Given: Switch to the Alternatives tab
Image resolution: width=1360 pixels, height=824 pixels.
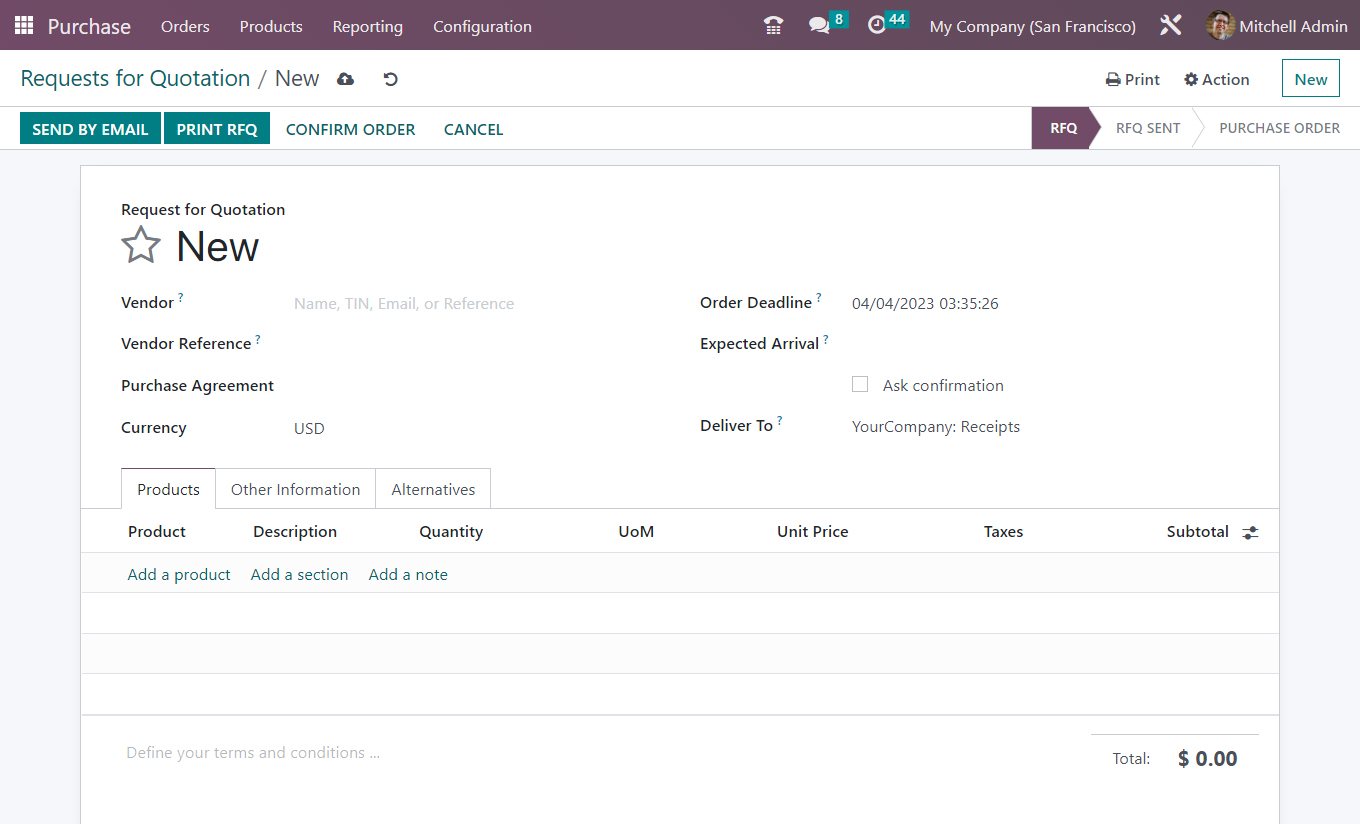Looking at the screenshot, I should tap(433, 489).
